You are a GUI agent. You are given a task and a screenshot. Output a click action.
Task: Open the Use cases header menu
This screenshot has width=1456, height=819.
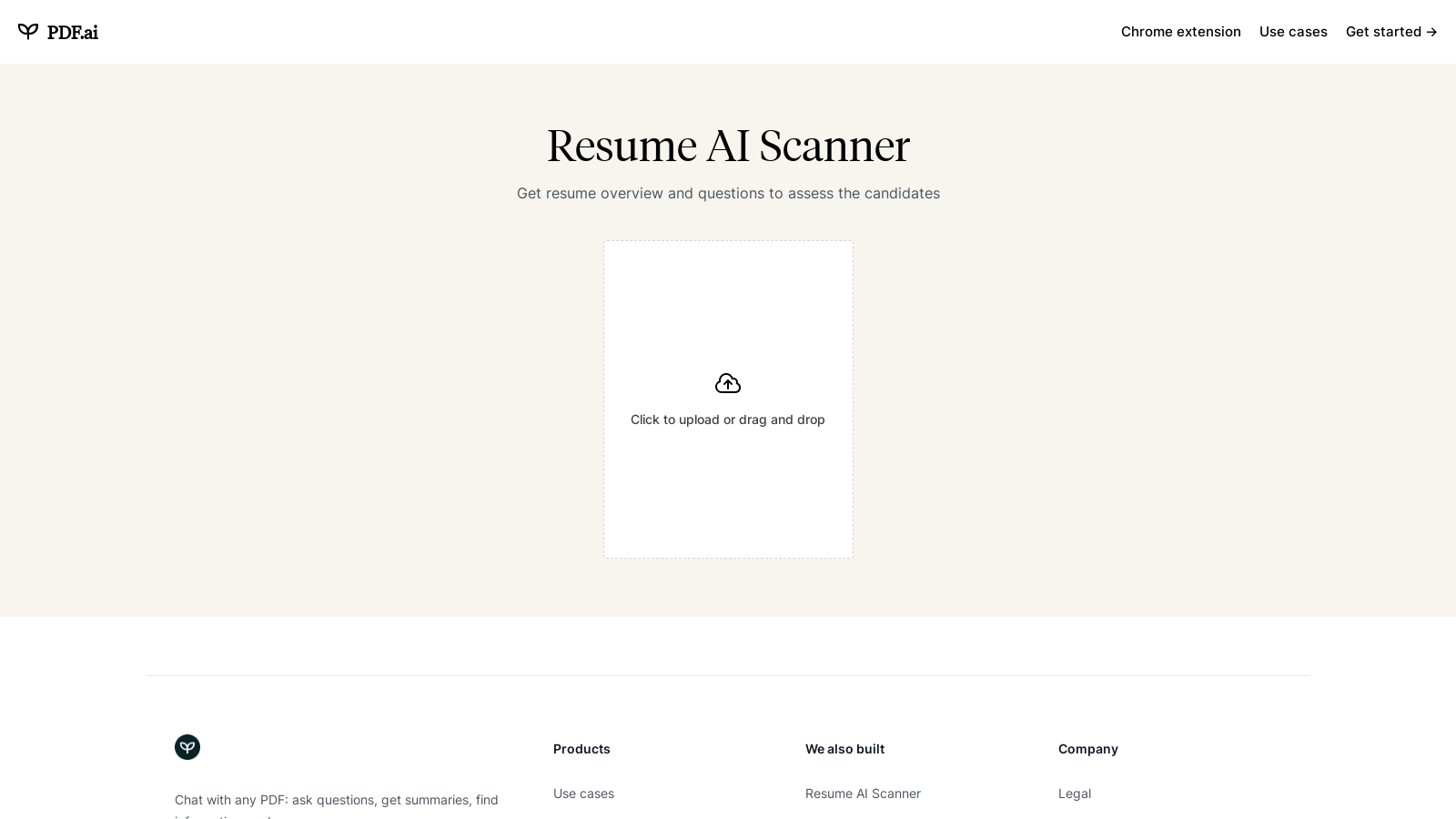(1293, 32)
